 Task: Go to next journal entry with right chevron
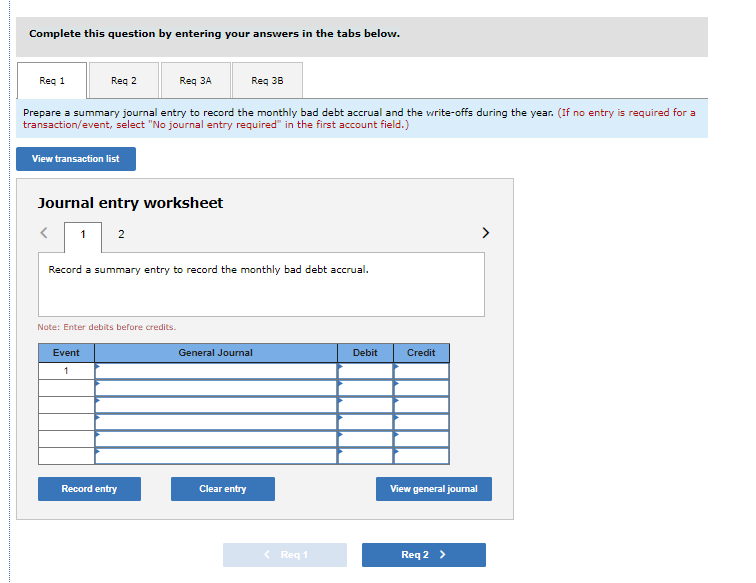[x=486, y=233]
